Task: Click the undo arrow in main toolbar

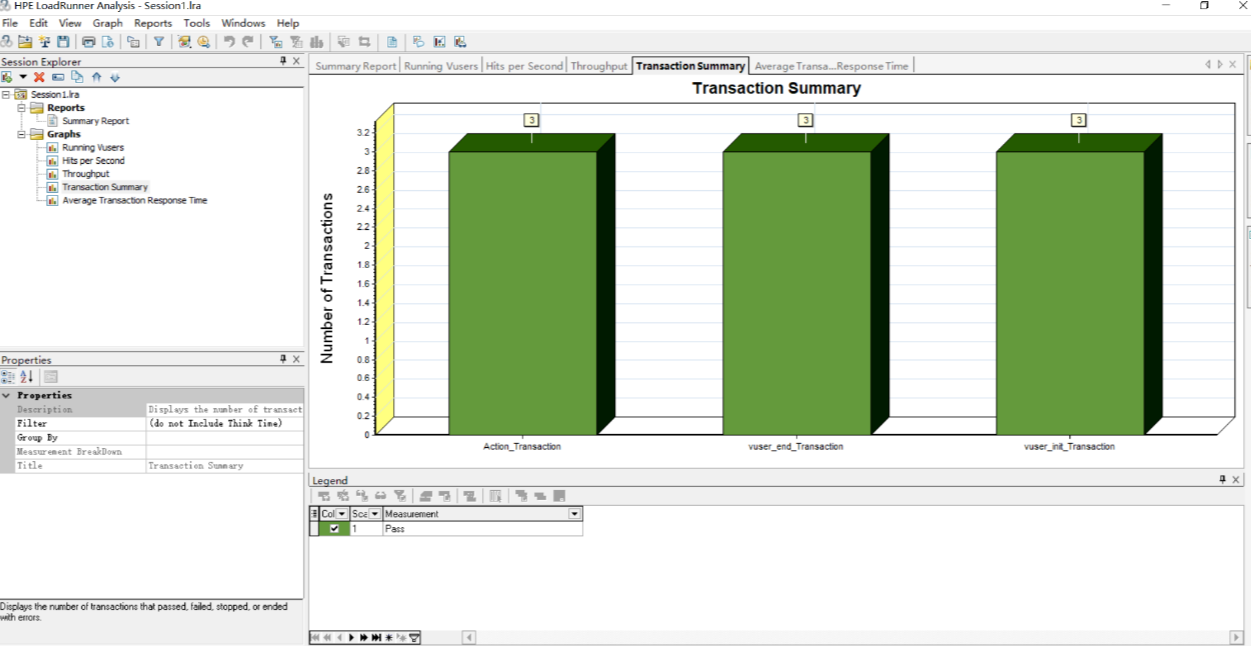Action: point(229,42)
